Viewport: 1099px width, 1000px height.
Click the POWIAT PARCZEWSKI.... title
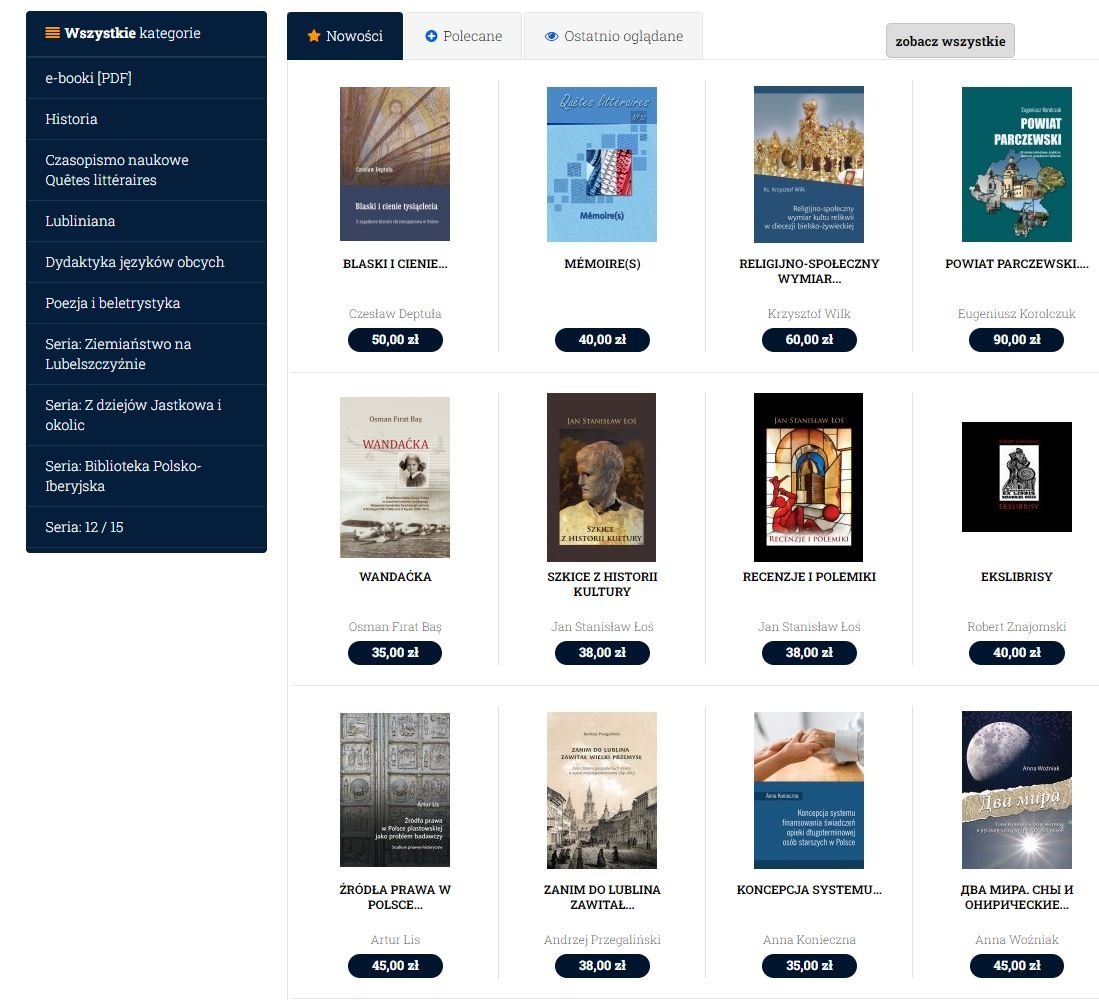pos(1016,264)
